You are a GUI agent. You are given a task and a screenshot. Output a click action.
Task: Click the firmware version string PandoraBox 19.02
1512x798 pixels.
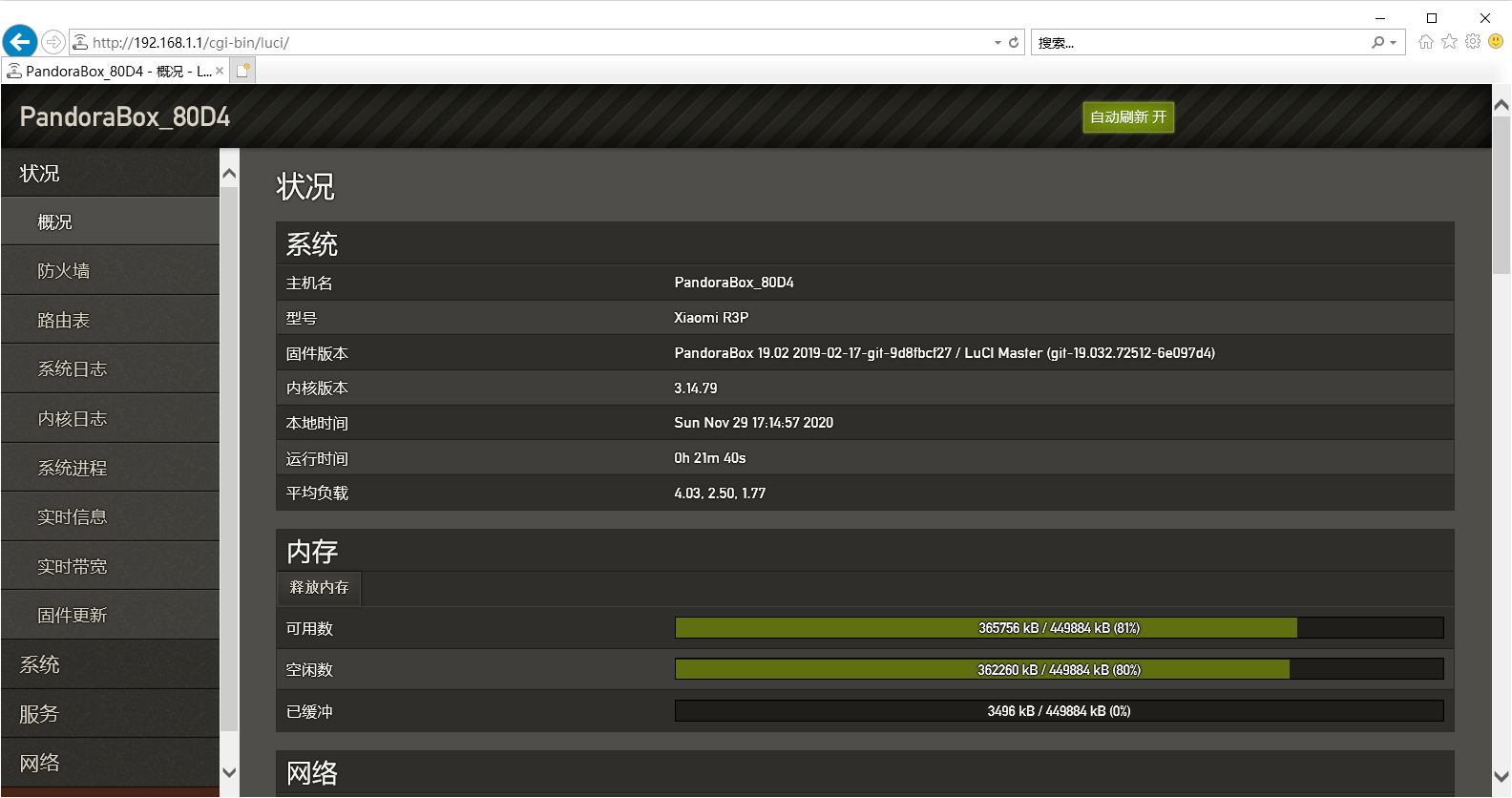tap(944, 353)
